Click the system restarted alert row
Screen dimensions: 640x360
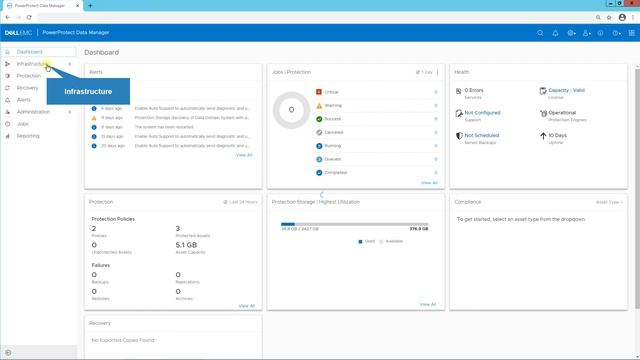click(x=171, y=127)
